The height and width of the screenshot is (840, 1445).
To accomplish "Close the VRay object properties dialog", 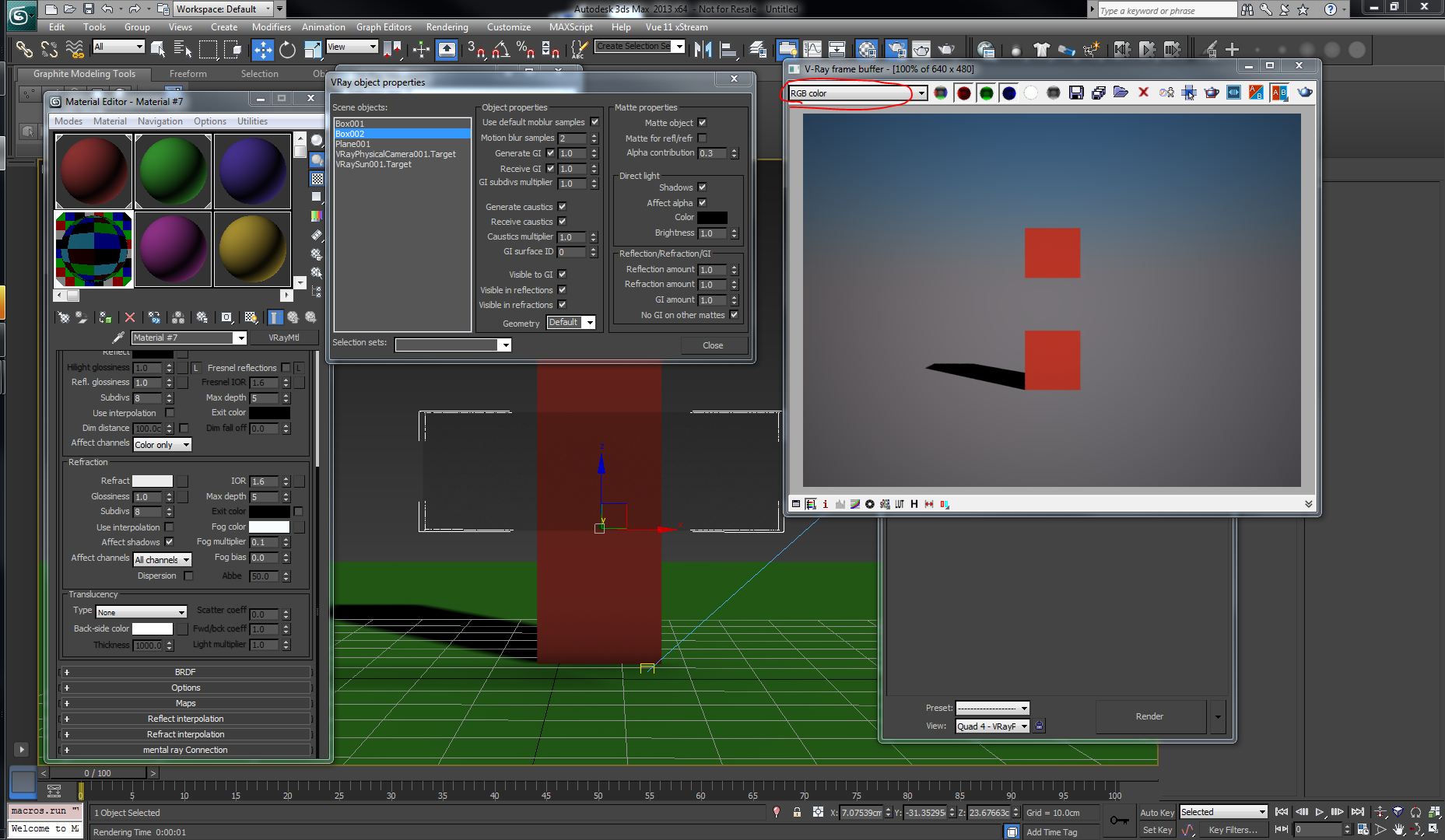I will pos(733,79).
